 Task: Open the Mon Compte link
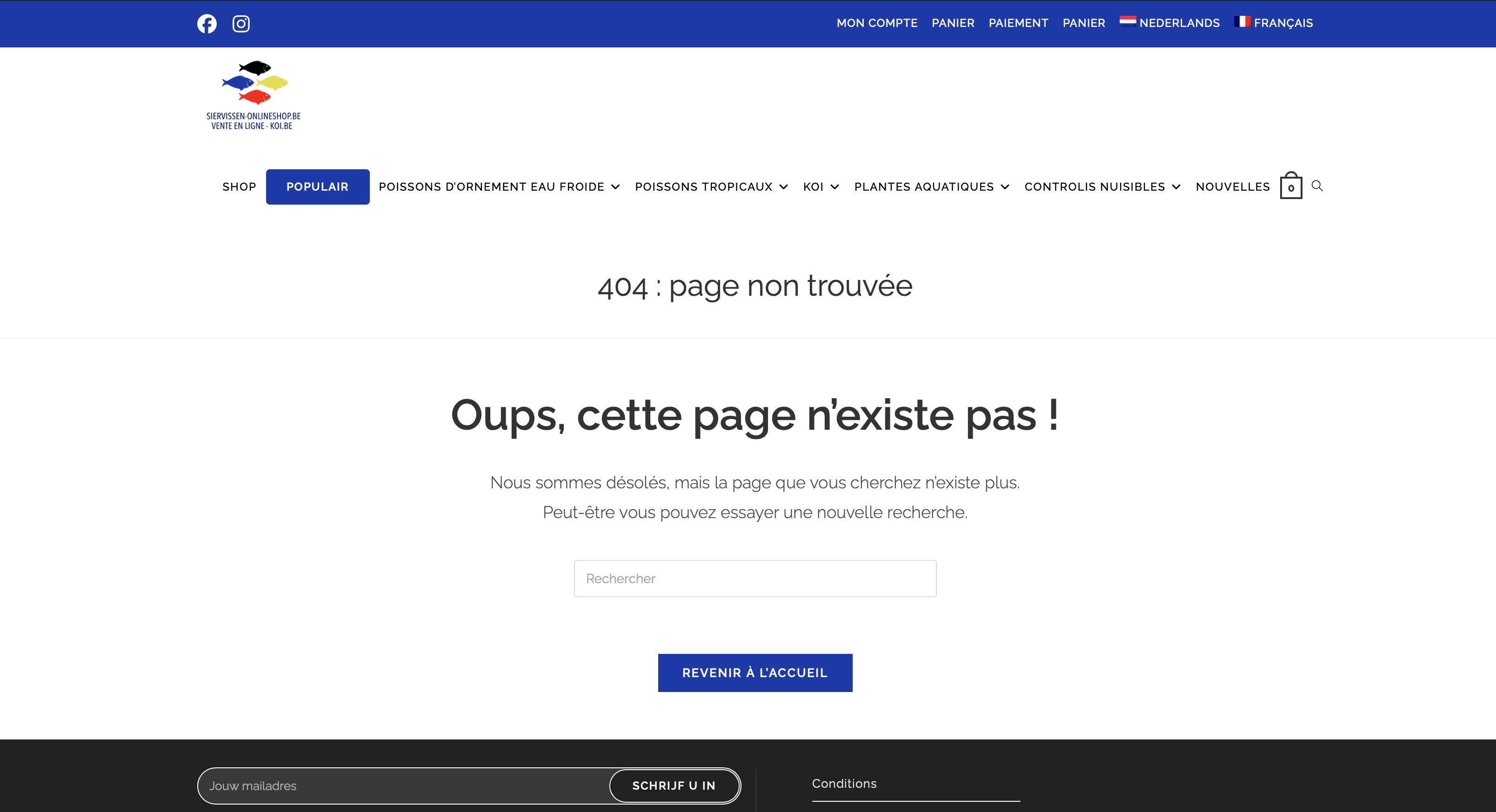[x=876, y=23]
